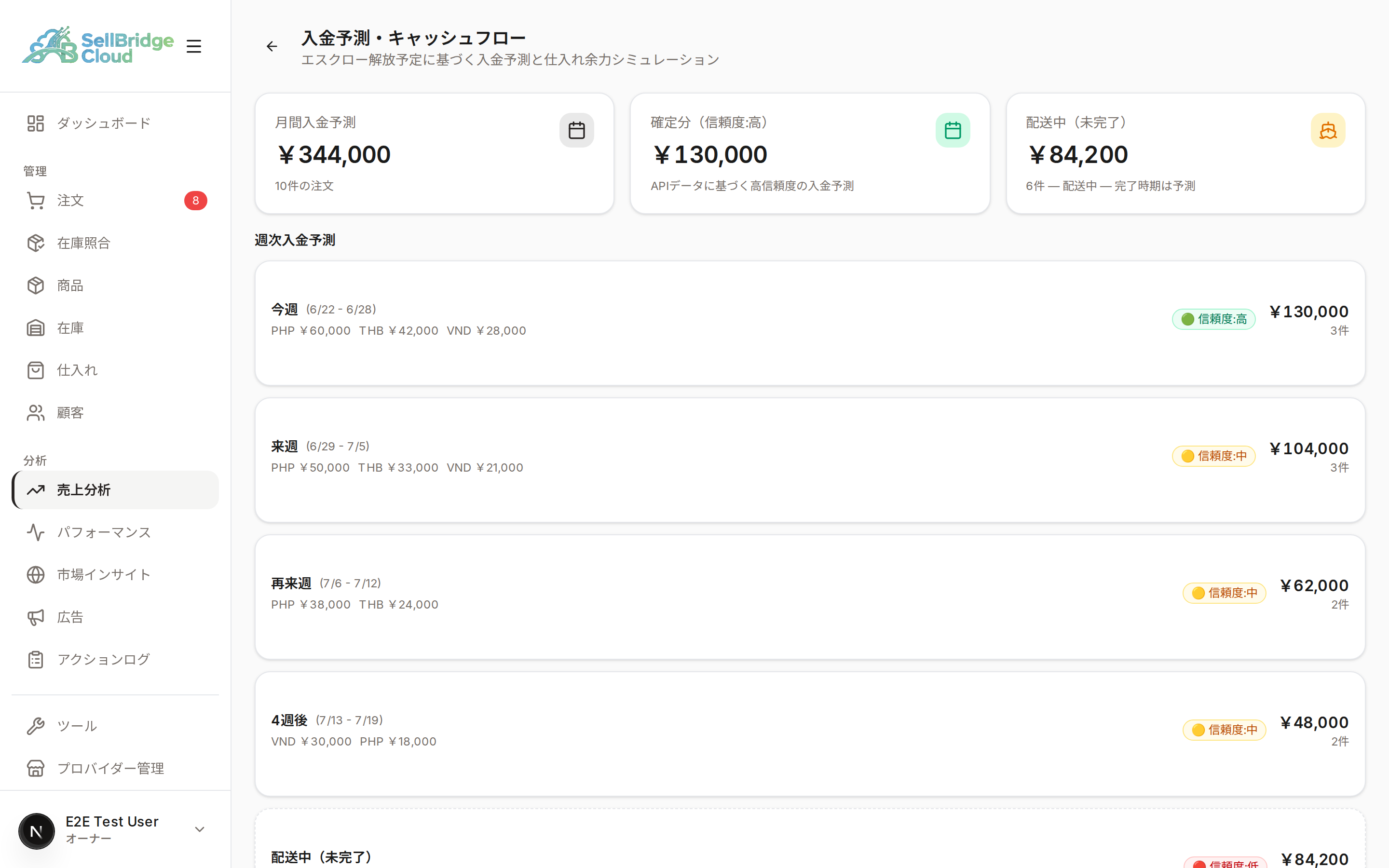
Task: Open the 市場インサイト globe icon
Action: [x=36, y=575]
